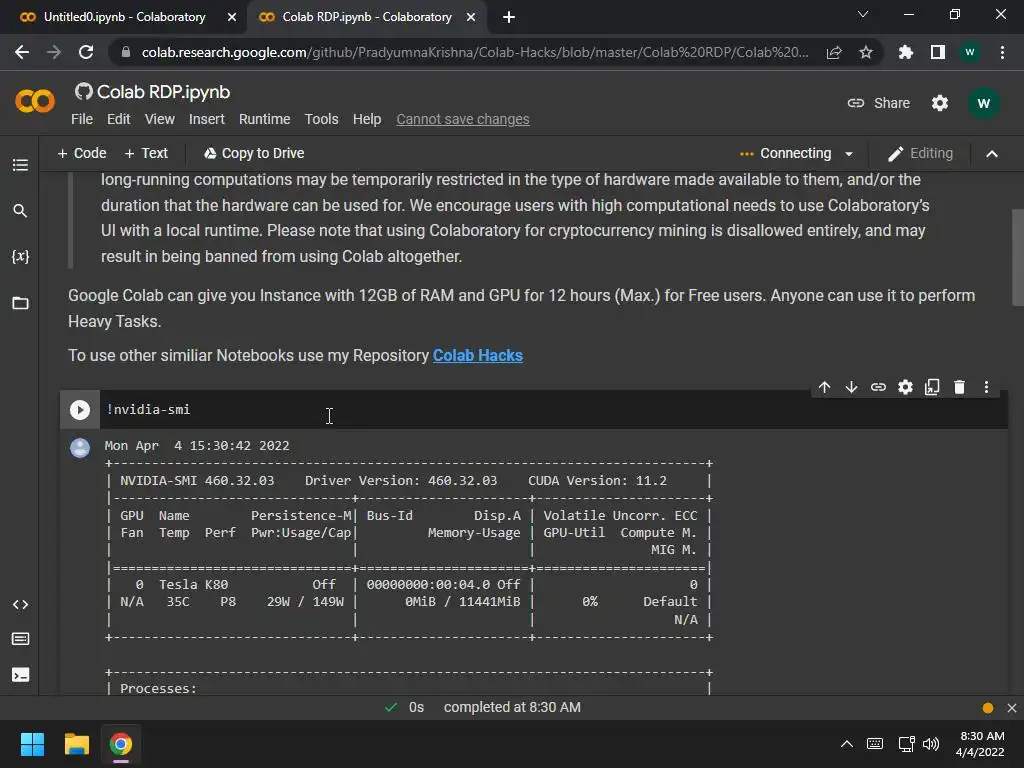The width and height of the screenshot is (1024, 768).
Task: Switch to Untitled0.ipynb tab
Action: tap(124, 17)
